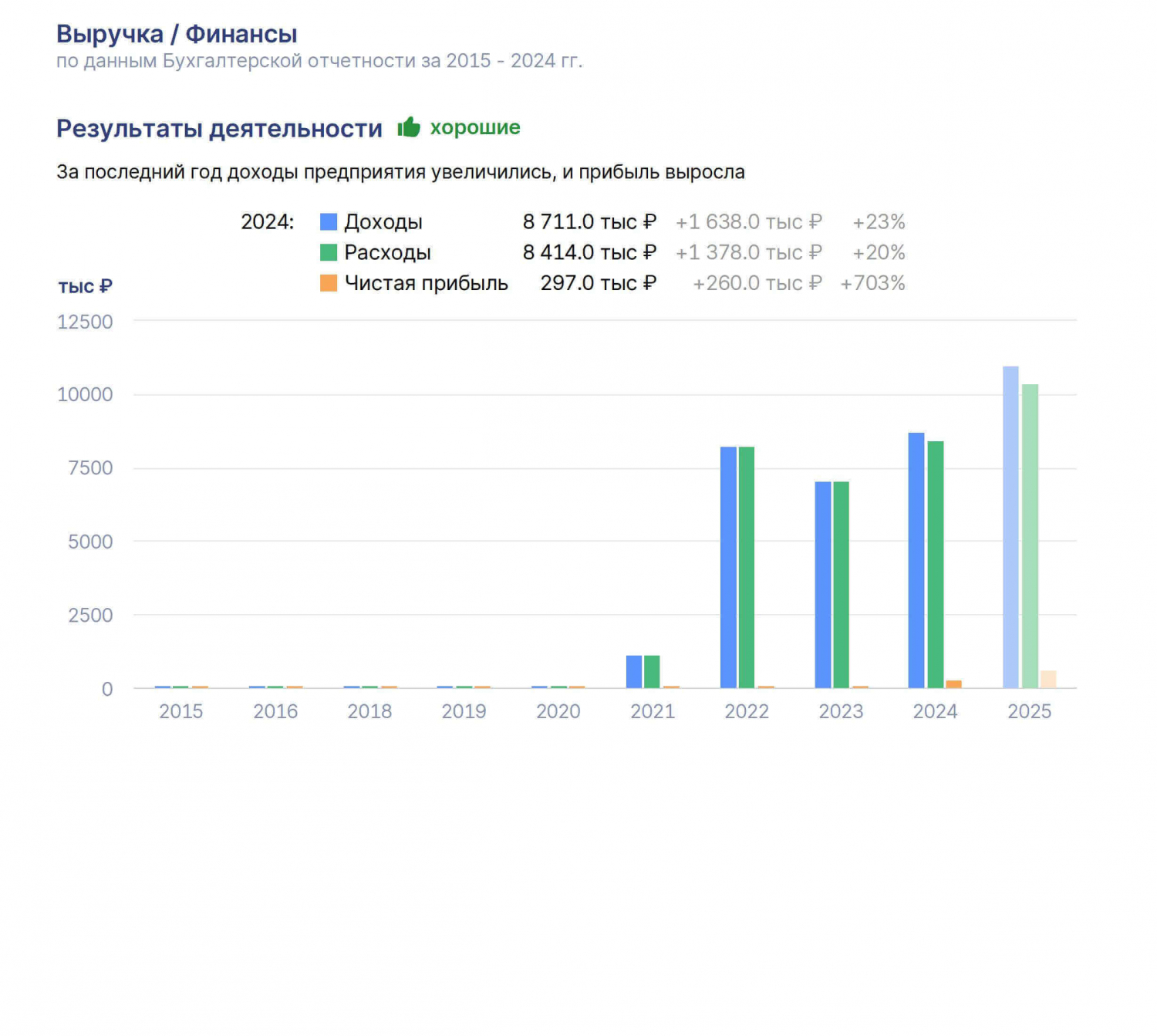Click the 2024: legend year label

(268, 222)
